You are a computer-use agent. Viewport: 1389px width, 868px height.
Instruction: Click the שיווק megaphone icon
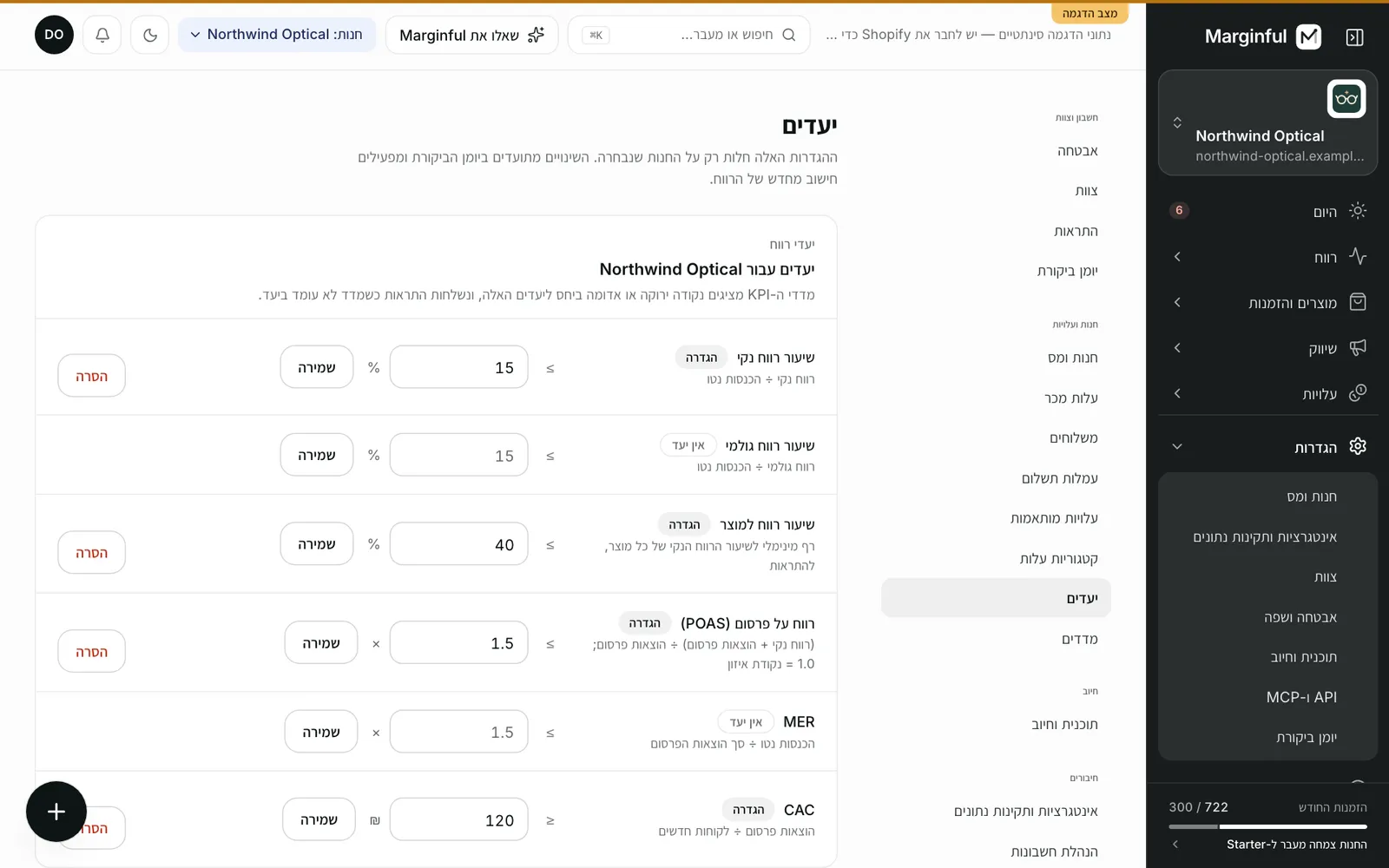pyautogui.click(x=1358, y=347)
